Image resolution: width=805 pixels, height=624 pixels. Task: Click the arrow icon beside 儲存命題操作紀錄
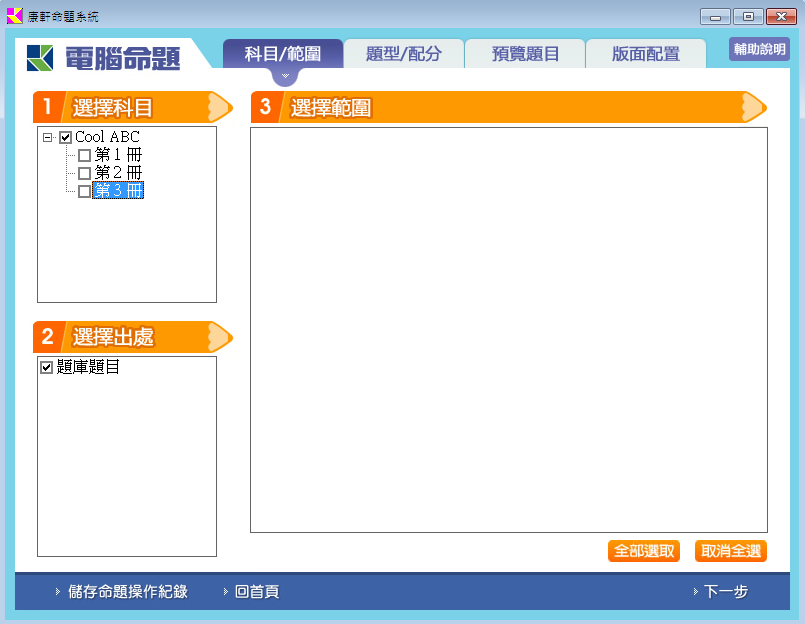58,592
